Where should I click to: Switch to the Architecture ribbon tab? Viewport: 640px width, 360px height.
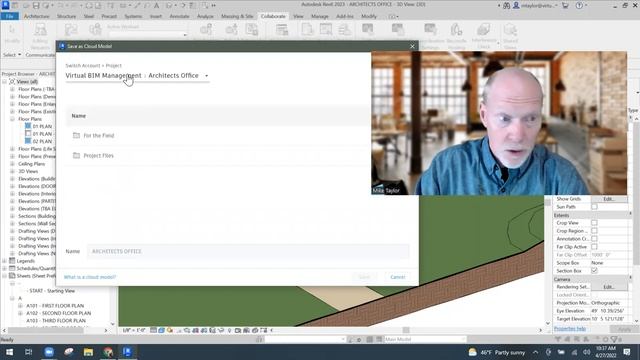(x=36, y=16)
